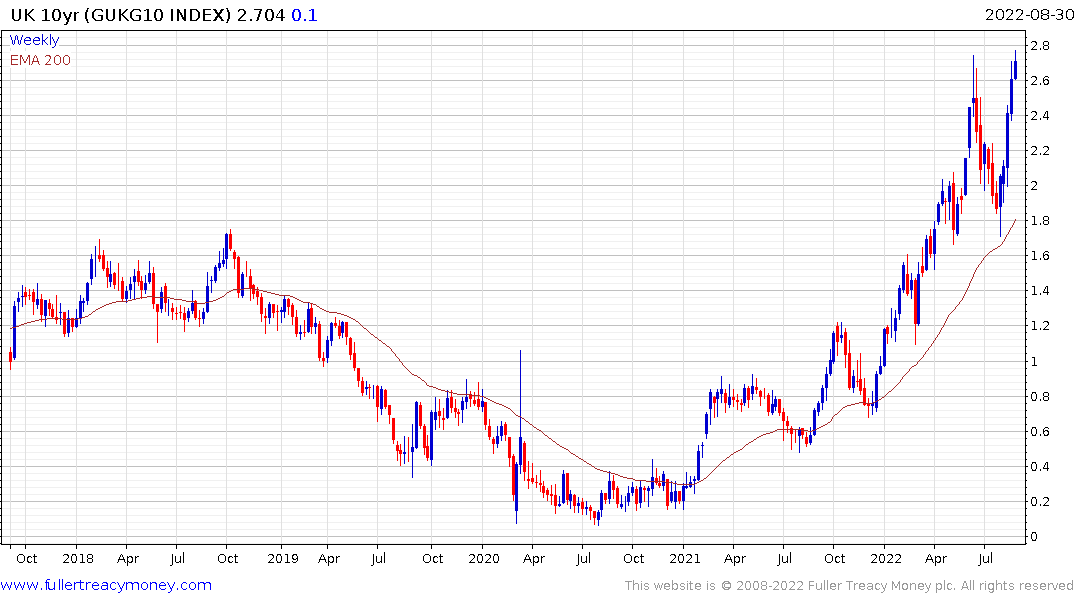
Task: Select the 2022 x-axis label
Action: (x=886, y=558)
